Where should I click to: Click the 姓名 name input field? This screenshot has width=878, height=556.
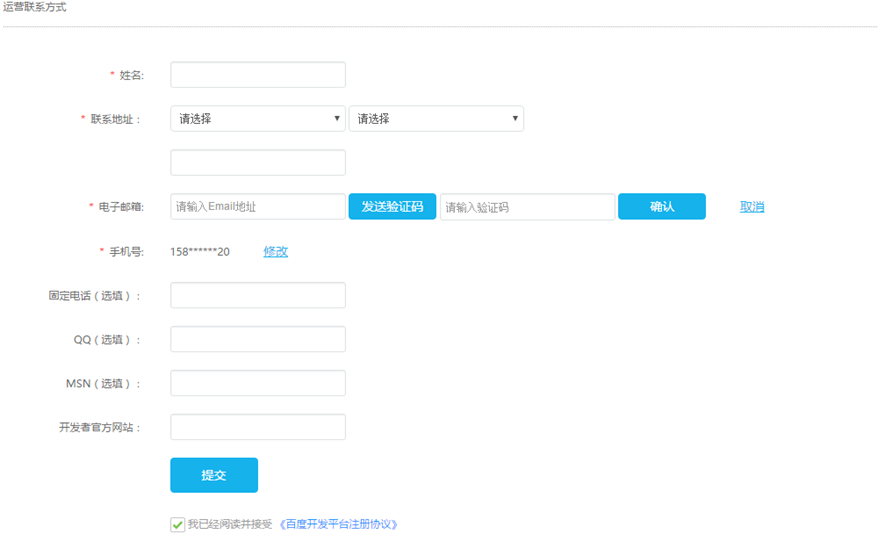tap(257, 75)
